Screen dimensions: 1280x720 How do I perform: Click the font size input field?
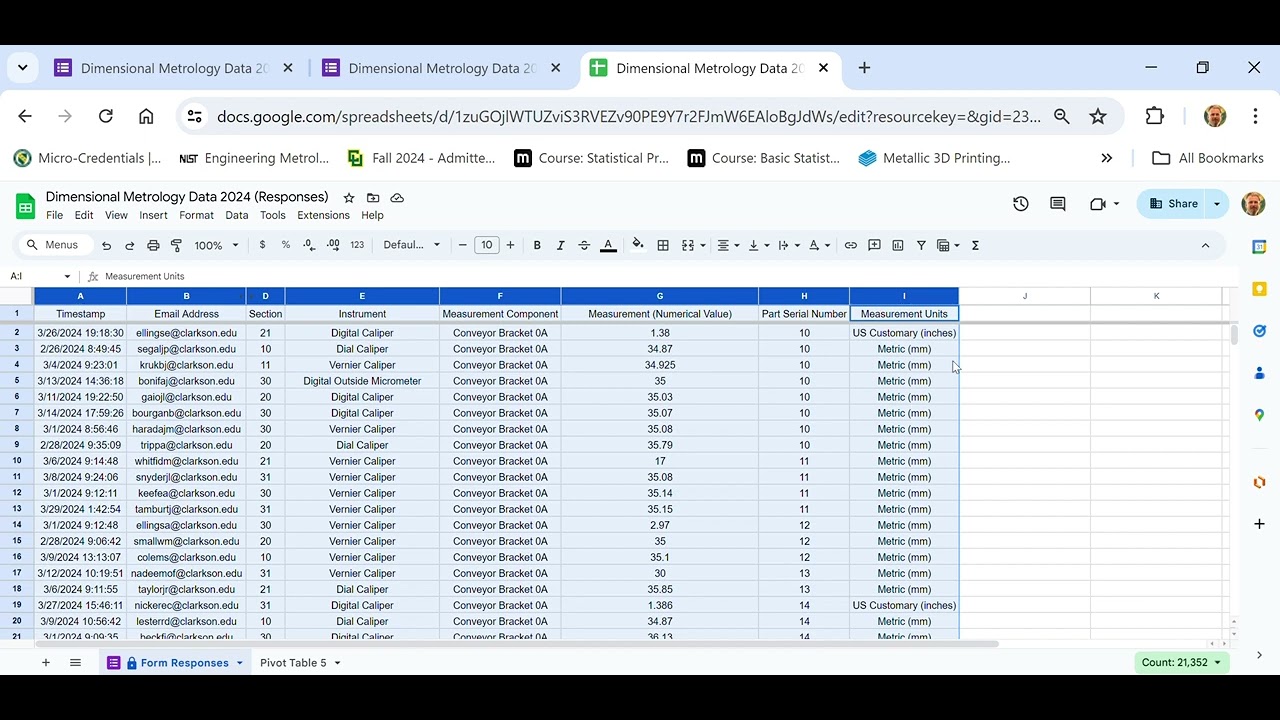point(486,245)
